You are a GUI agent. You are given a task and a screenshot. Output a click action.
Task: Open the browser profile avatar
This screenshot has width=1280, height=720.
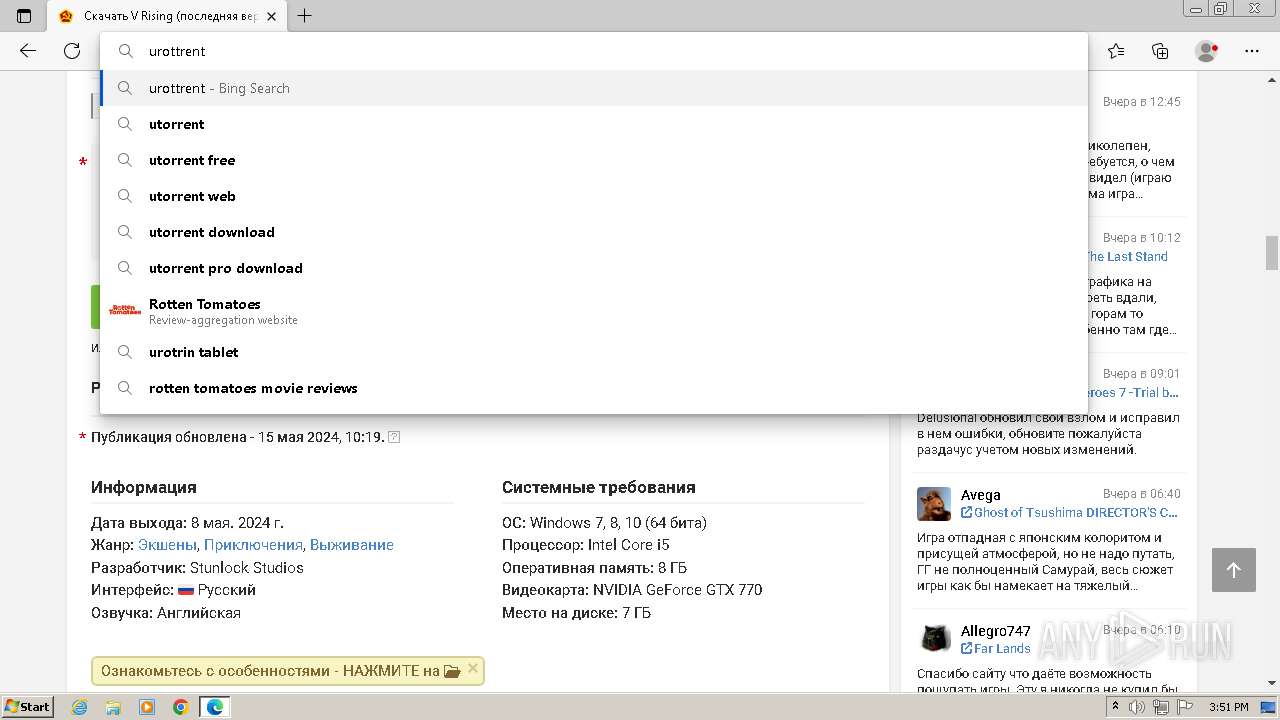1207,51
